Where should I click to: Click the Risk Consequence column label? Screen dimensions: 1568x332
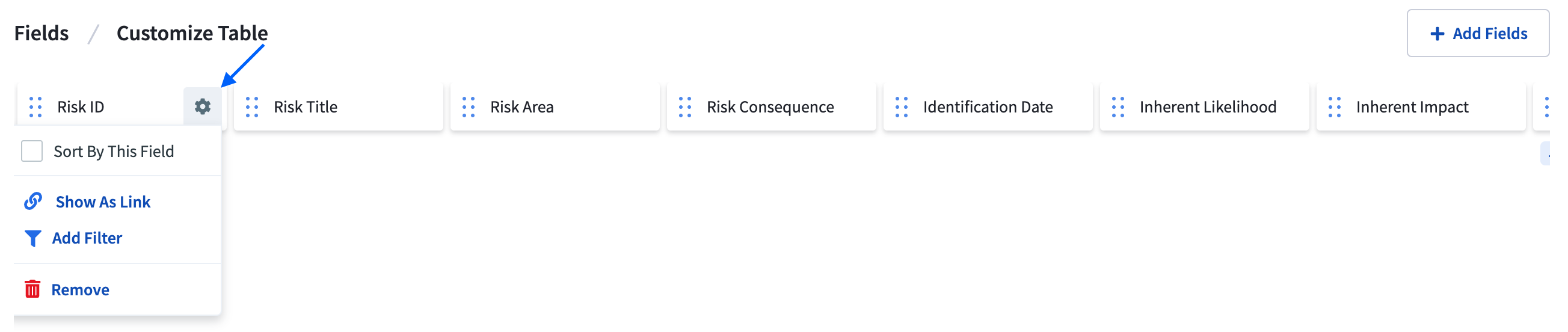pos(770,107)
